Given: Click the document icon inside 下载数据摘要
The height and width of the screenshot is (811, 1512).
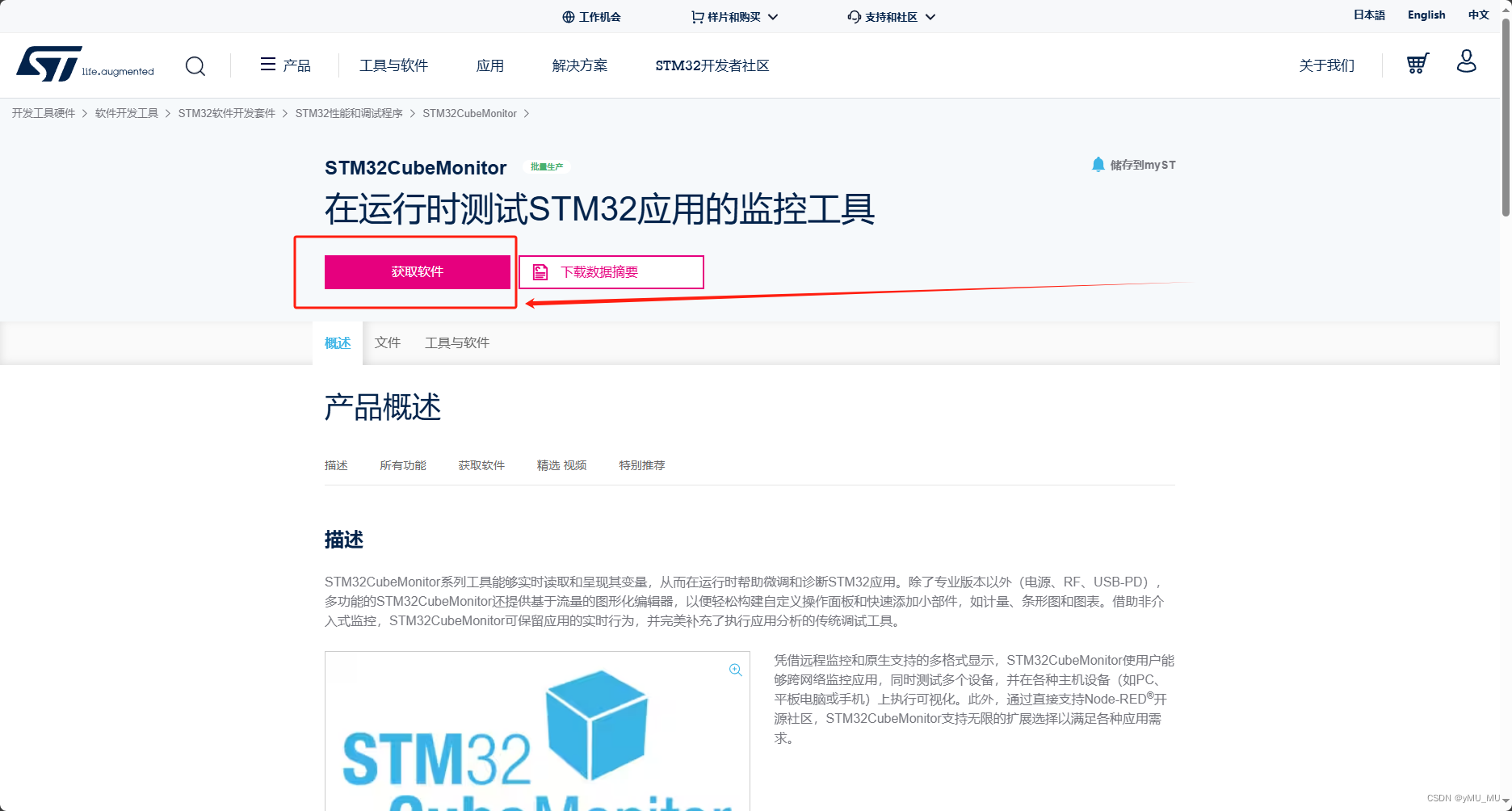Looking at the screenshot, I should 540,271.
